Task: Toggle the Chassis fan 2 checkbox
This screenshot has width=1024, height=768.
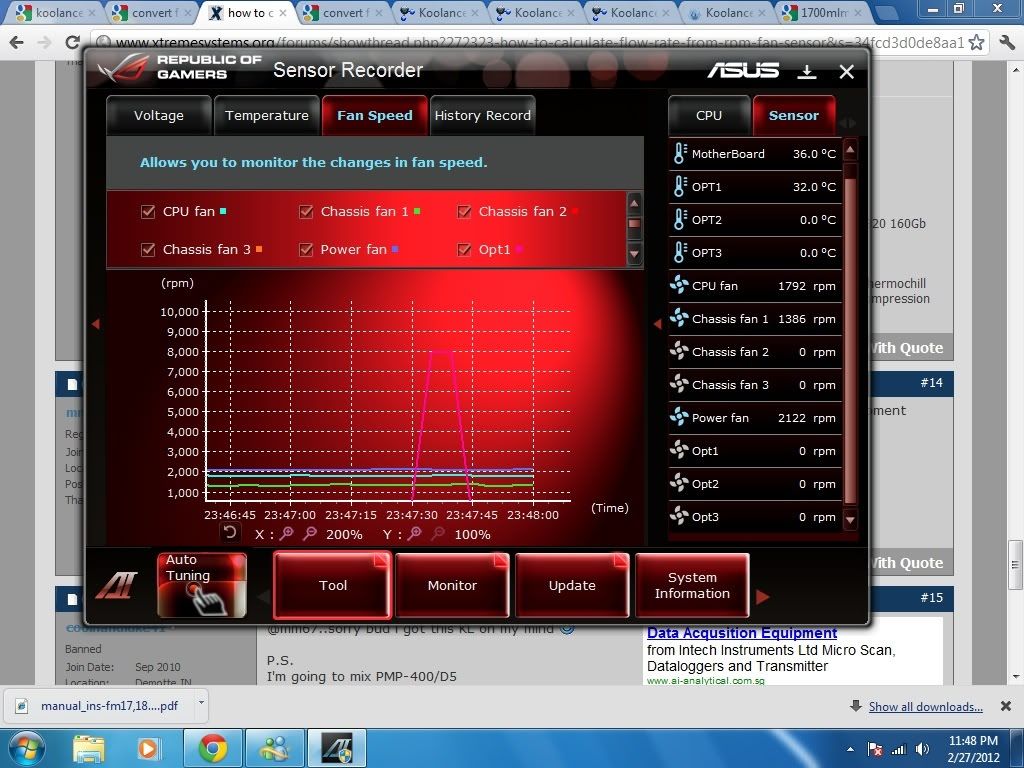Action: [464, 212]
